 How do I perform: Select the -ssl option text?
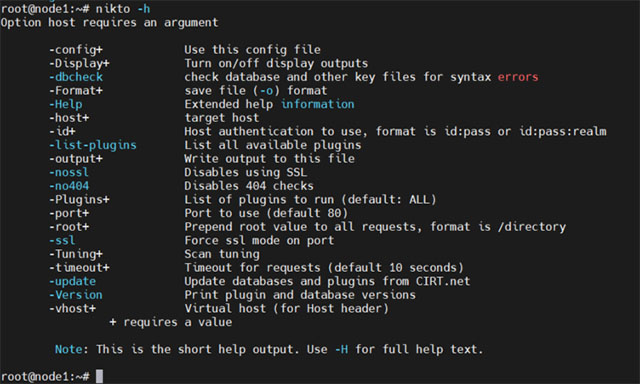[62, 240]
